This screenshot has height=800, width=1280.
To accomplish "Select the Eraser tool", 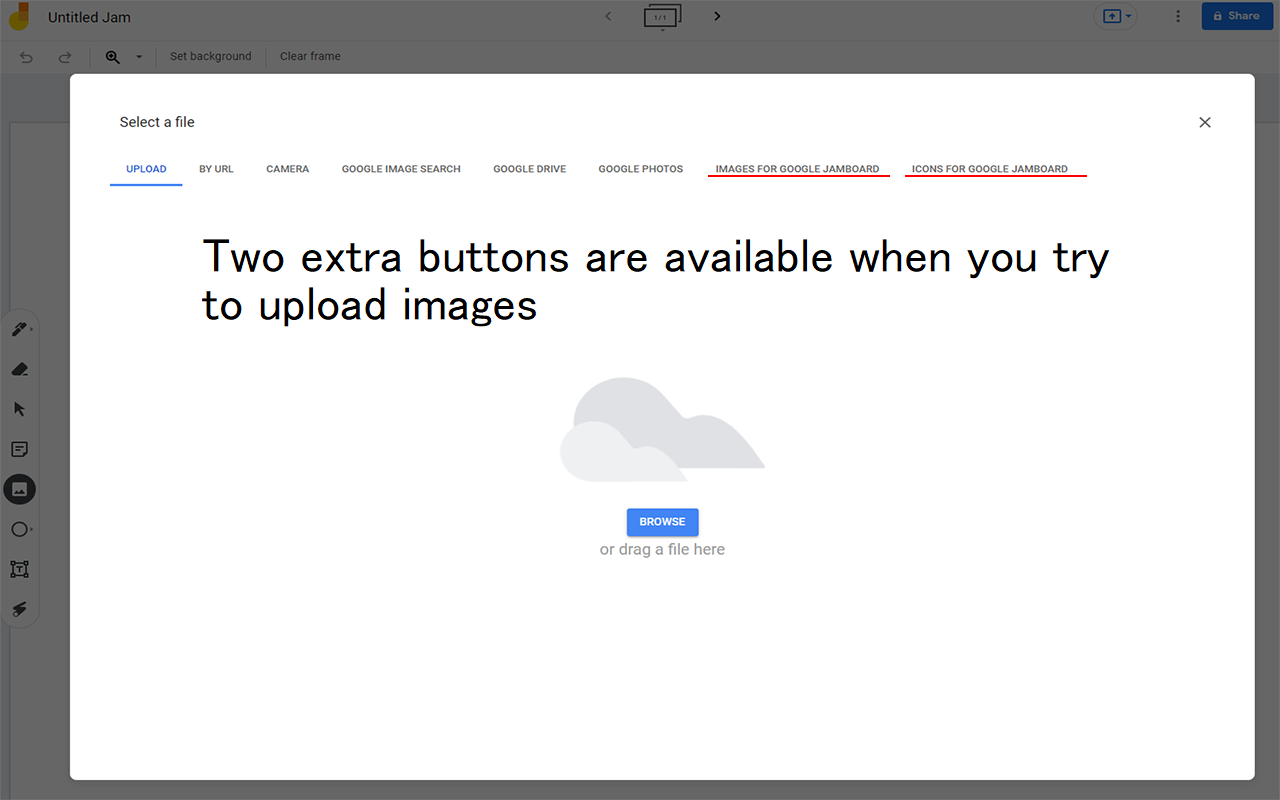I will tap(20, 369).
